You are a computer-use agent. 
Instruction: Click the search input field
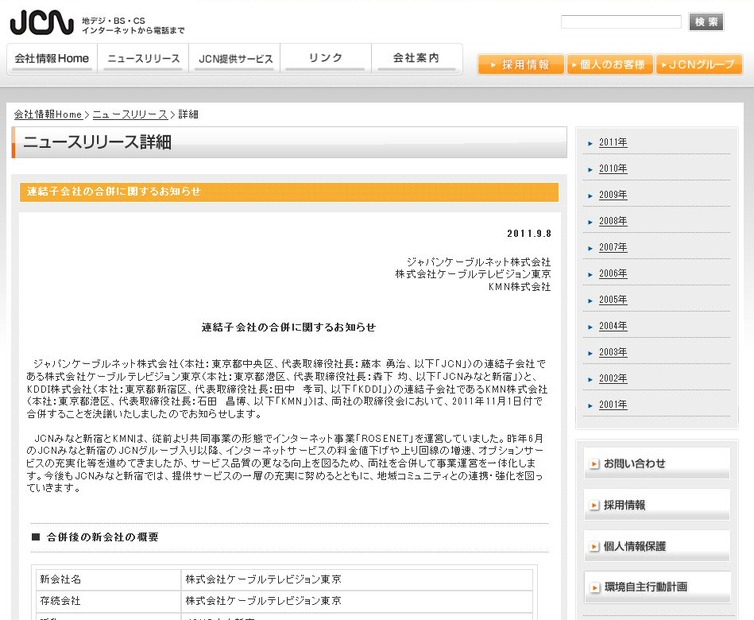pyautogui.click(x=621, y=22)
